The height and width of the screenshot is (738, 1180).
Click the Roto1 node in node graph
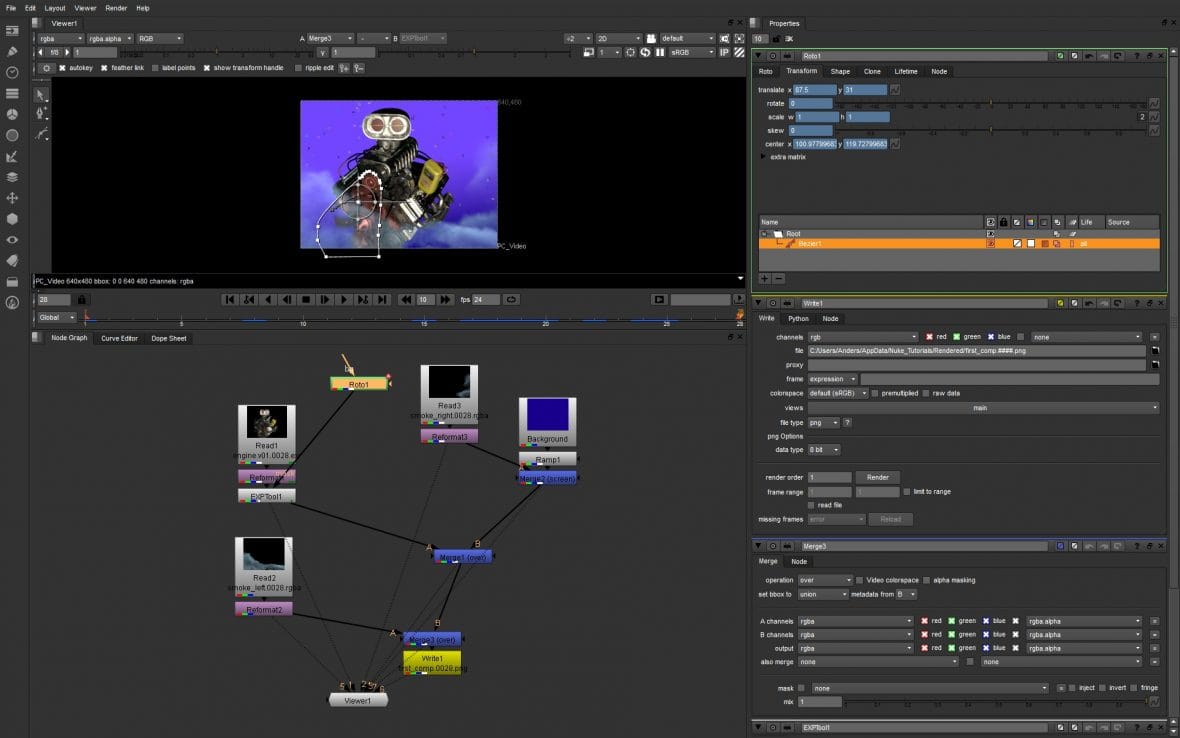359,384
